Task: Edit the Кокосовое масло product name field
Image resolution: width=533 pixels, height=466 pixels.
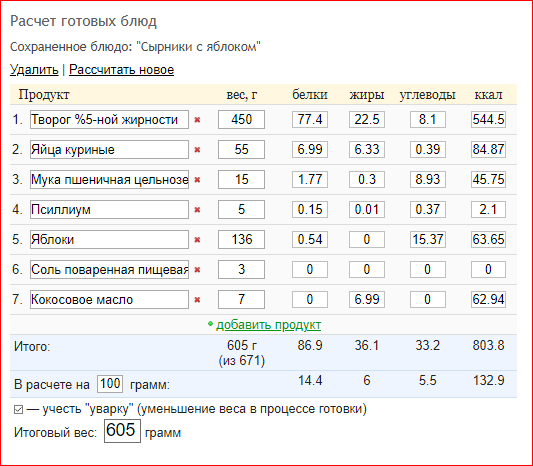Action: (x=109, y=299)
